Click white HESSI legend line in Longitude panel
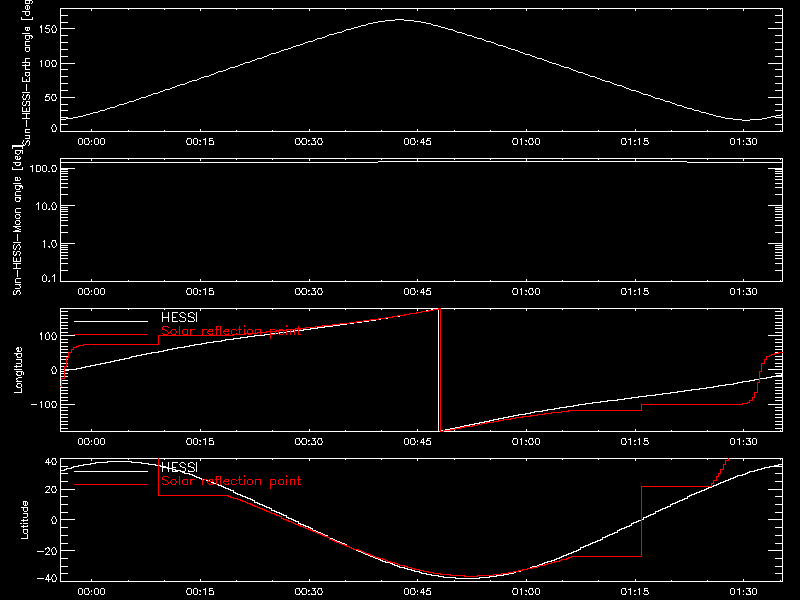The height and width of the screenshot is (600, 800). pos(111,321)
